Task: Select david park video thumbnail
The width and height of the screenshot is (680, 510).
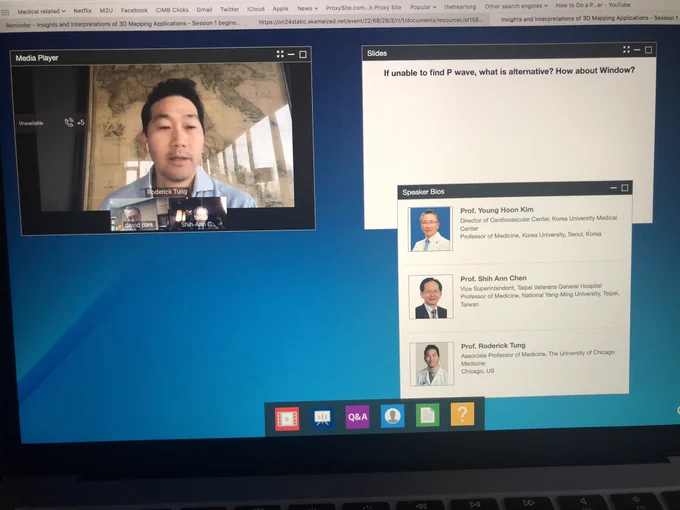Action: click(138, 214)
